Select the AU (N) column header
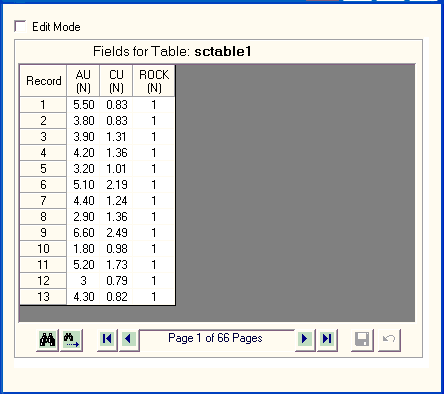Image resolution: width=444 pixels, height=394 pixels. click(83, 81)
